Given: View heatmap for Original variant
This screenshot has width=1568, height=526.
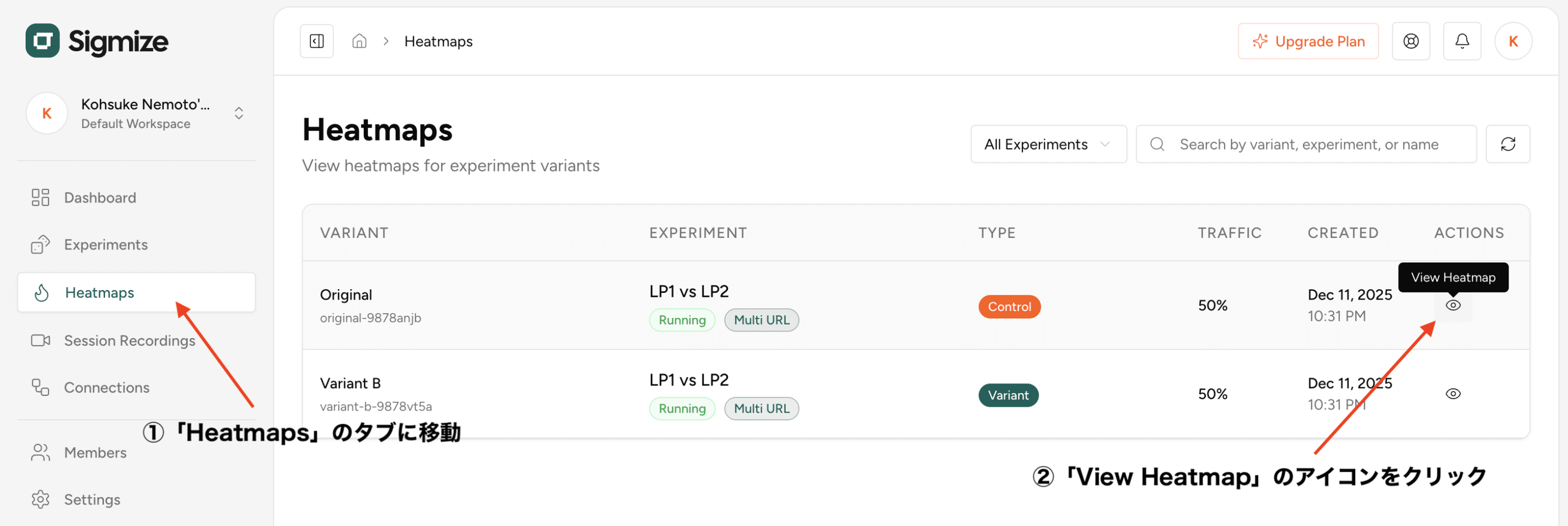Looking at the screenshot, I should (1453, 305).
